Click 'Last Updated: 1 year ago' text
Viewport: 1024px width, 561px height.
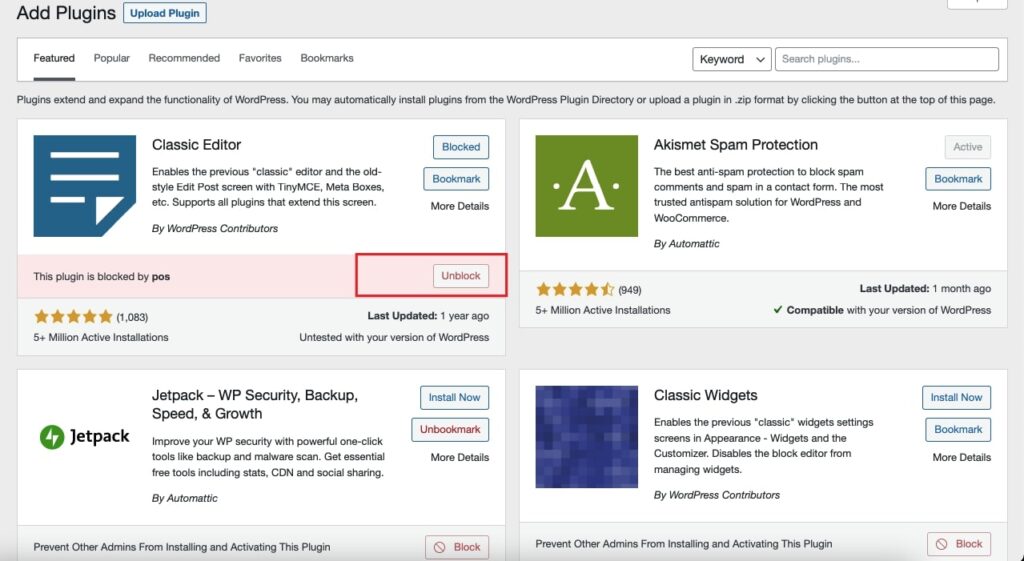point(428,316)
